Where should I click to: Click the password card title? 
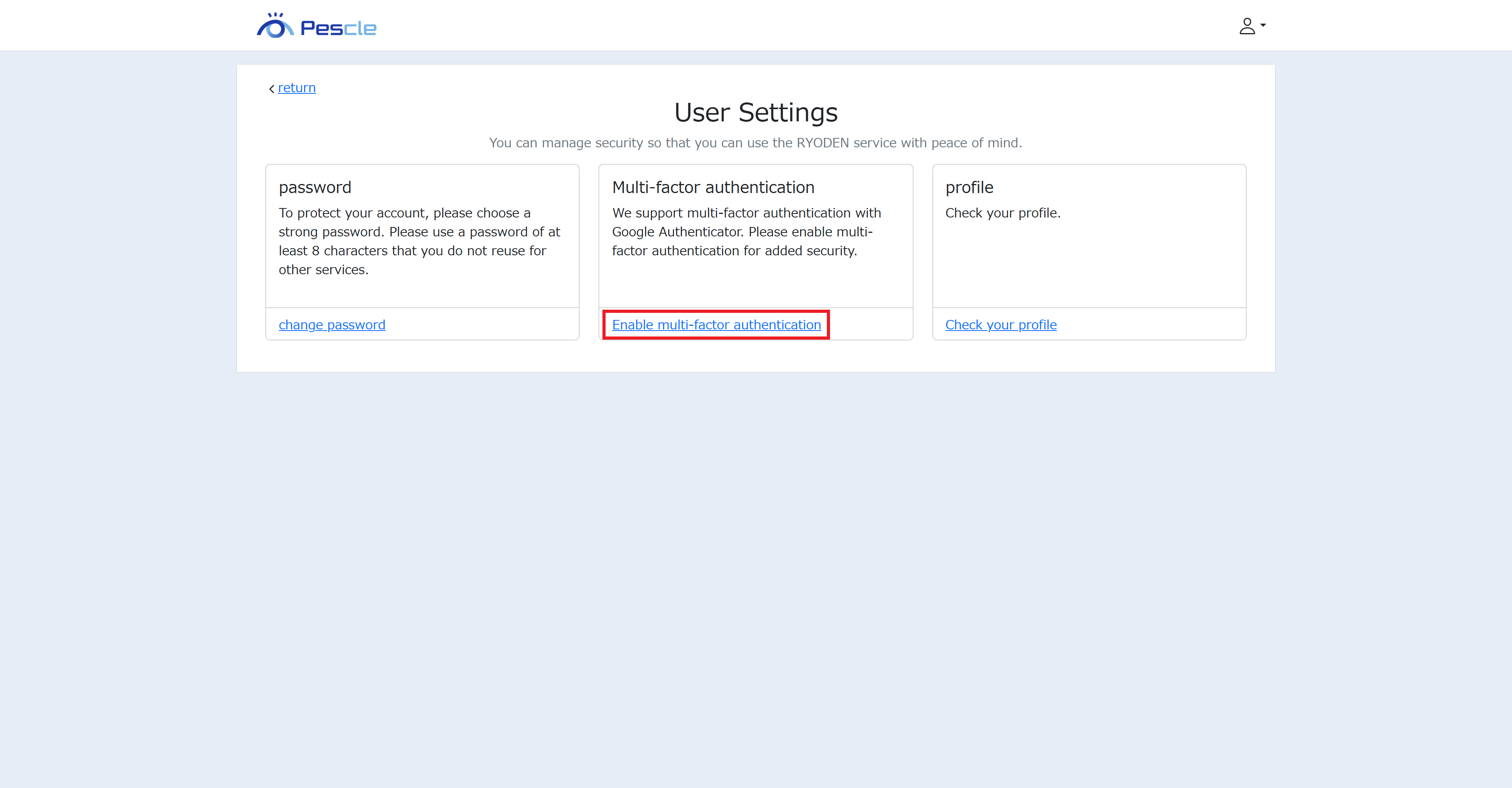(x=315, y=187)
